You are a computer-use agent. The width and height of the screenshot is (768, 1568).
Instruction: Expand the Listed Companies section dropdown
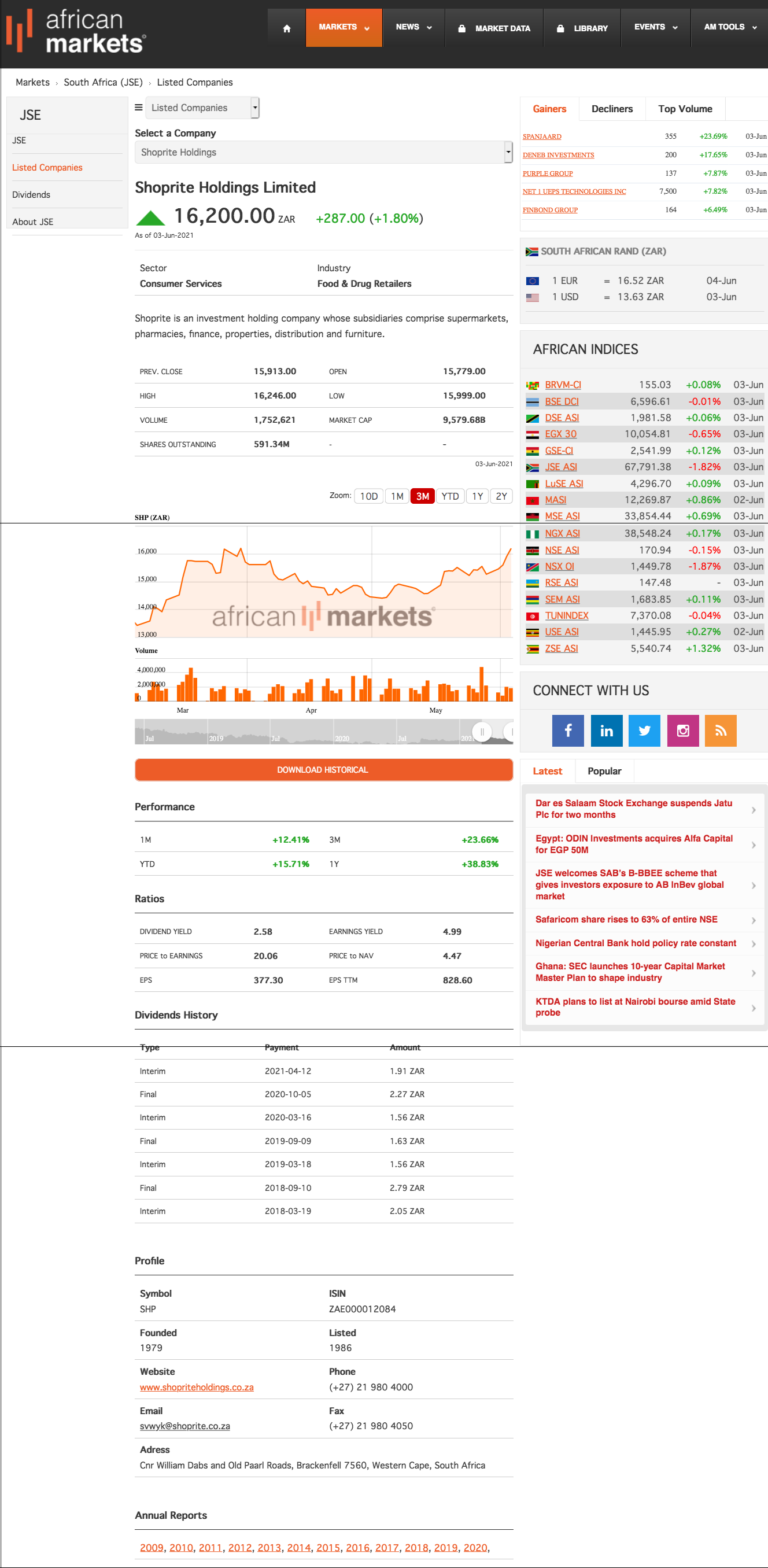[202, 108]
